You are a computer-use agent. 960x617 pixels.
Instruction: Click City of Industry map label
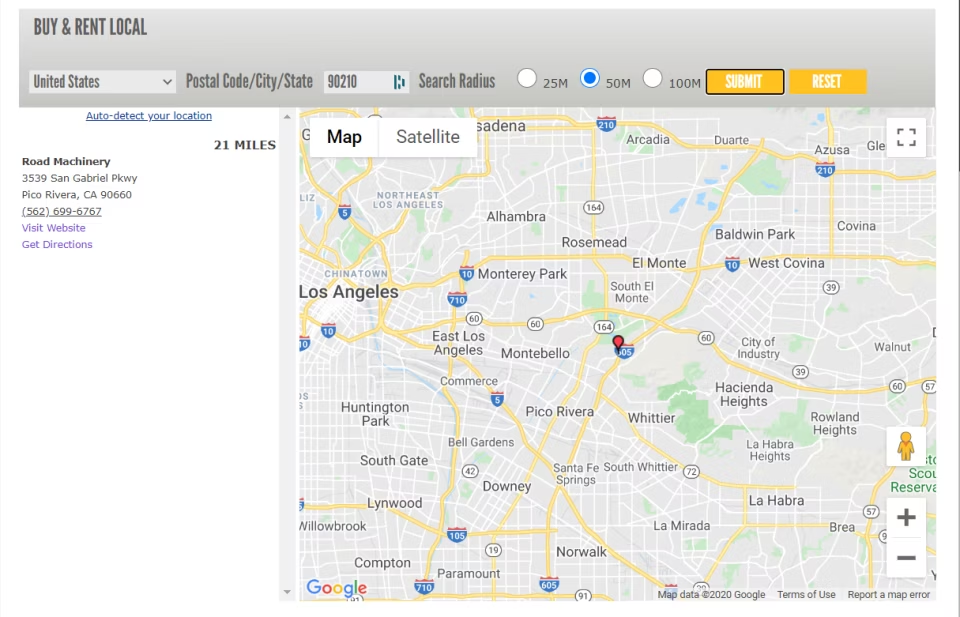758,348
